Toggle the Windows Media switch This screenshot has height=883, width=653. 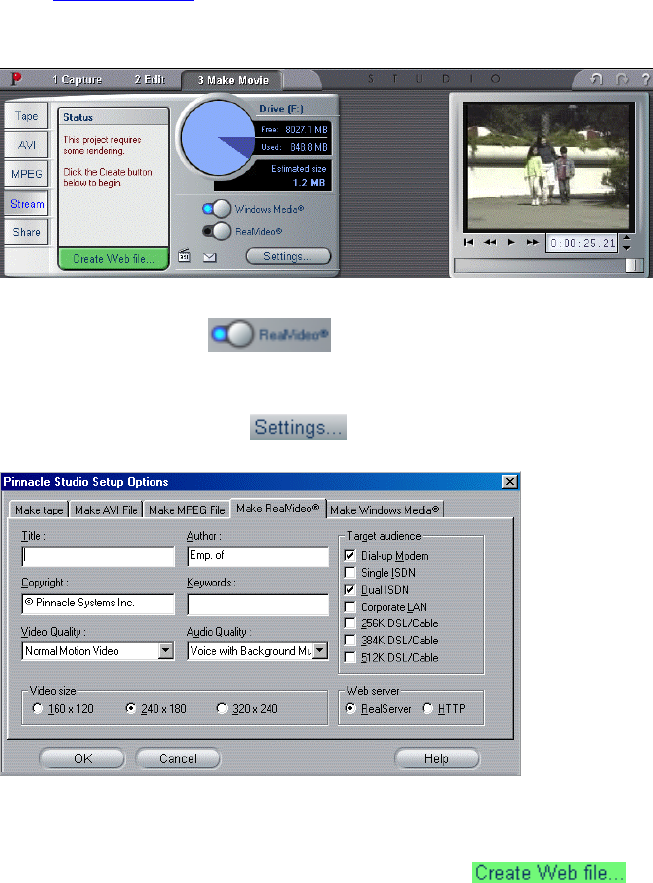pos(217,209)
